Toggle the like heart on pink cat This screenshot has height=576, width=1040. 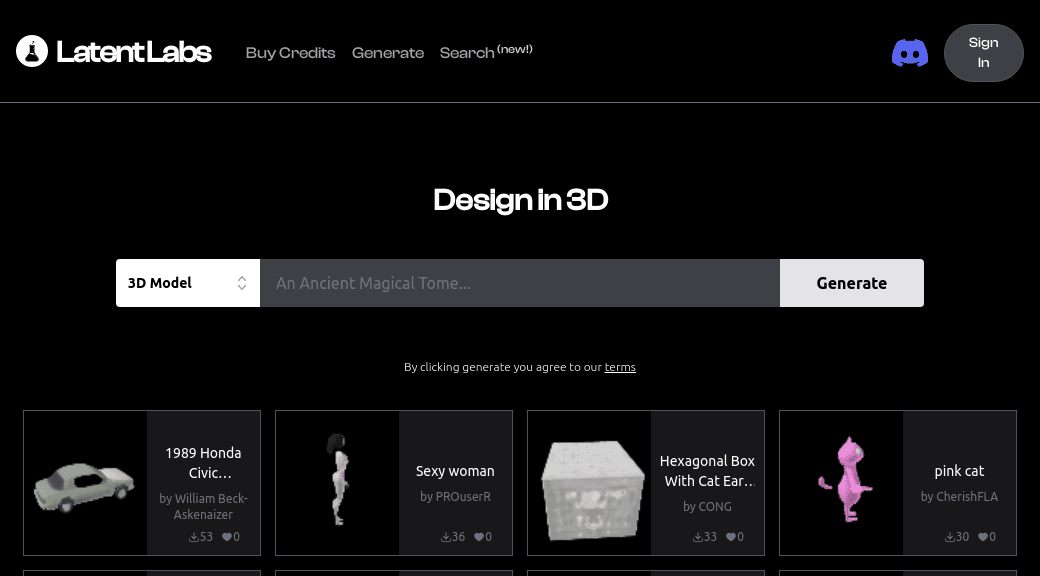click(982, 536)
